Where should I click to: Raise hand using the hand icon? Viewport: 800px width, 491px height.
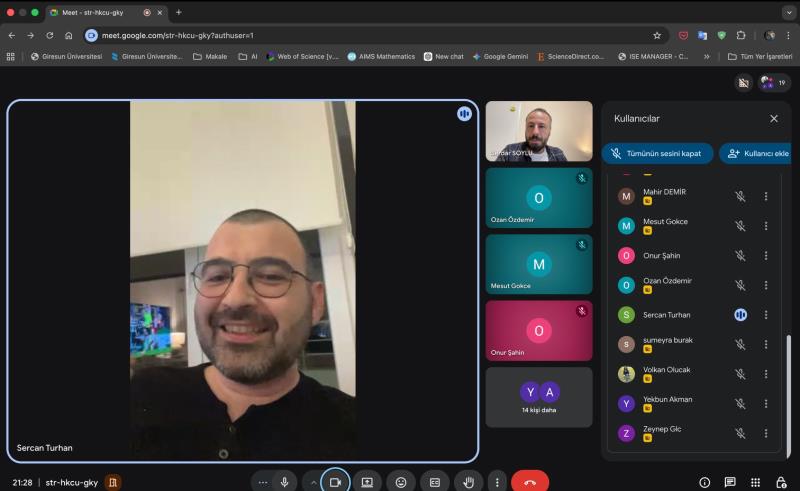[468, 482]
